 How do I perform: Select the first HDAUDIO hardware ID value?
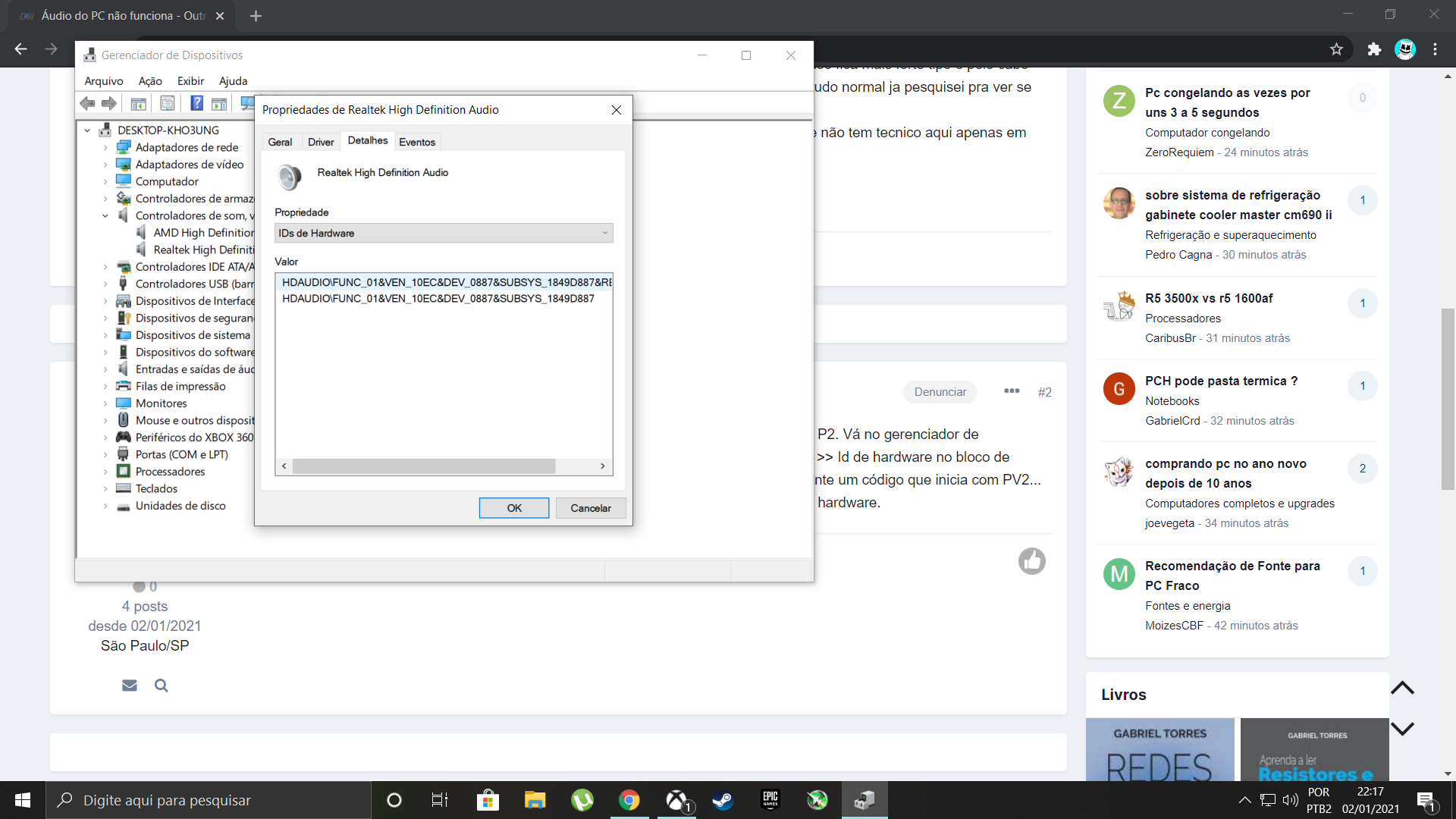click(444, 282)
